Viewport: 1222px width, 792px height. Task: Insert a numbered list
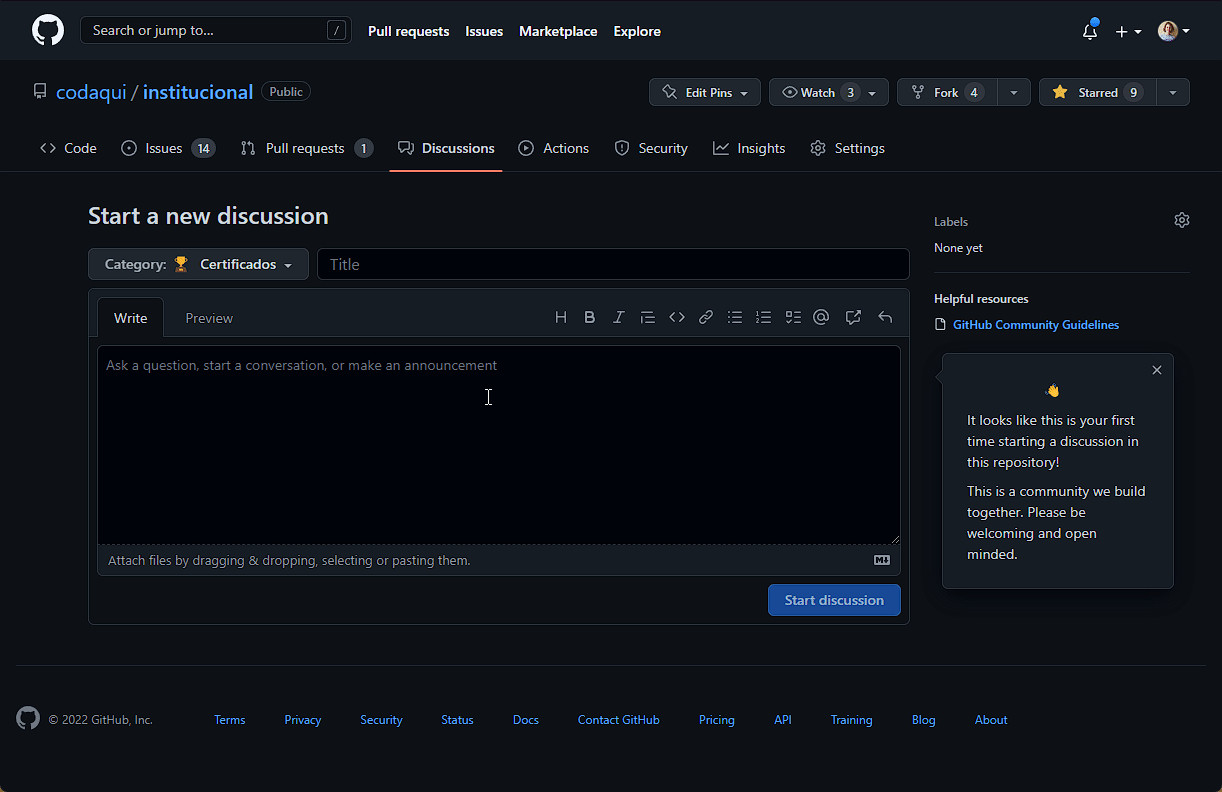[x=764, y=318]
